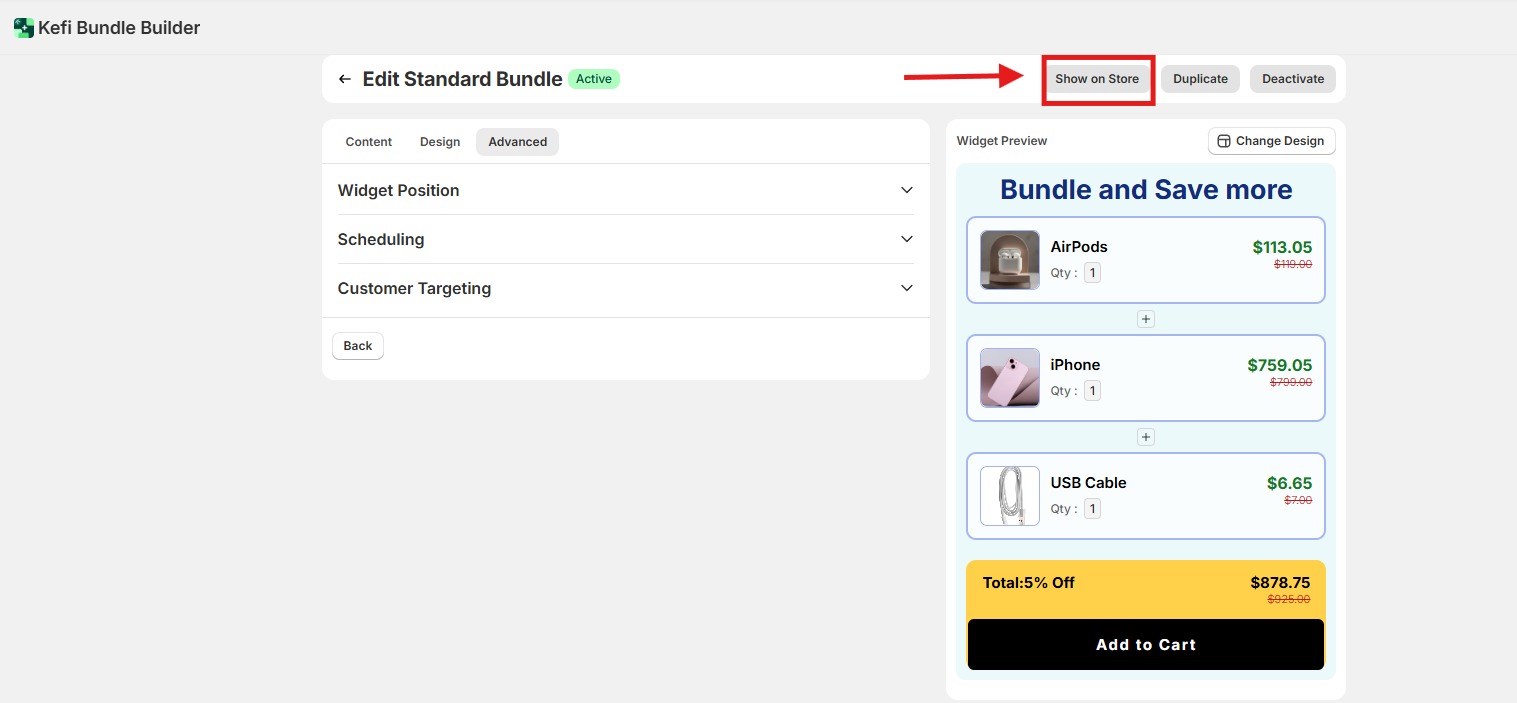
Task: Click the back arrow beside Edit Standard Bundle
Action: pos(345,79)
